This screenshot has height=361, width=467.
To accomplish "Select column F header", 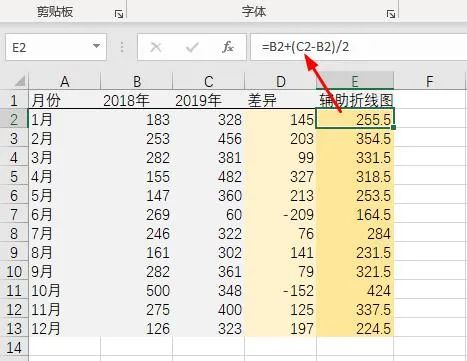I will tap(430, 81).
